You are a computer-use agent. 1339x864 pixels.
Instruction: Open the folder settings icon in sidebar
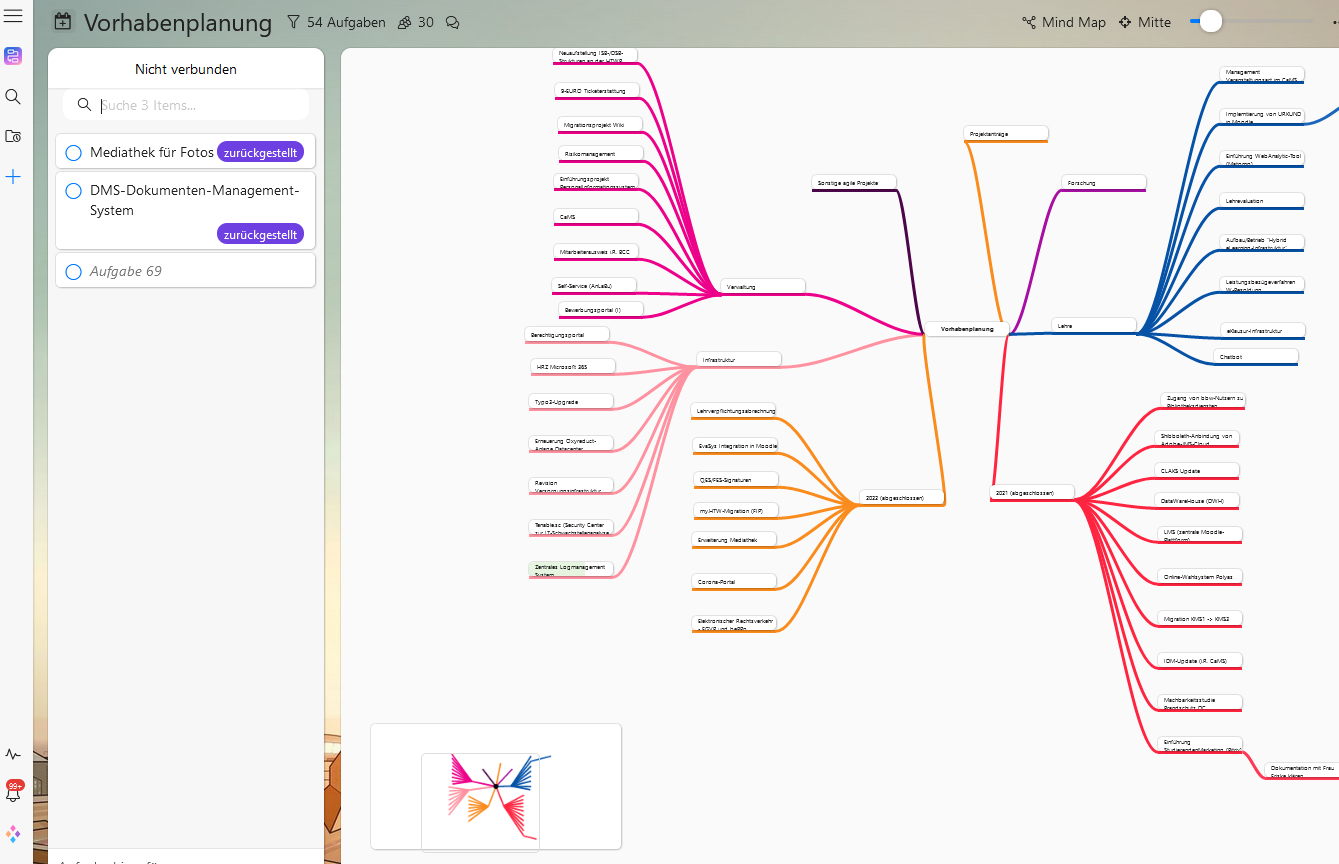[x=13, y=136]
